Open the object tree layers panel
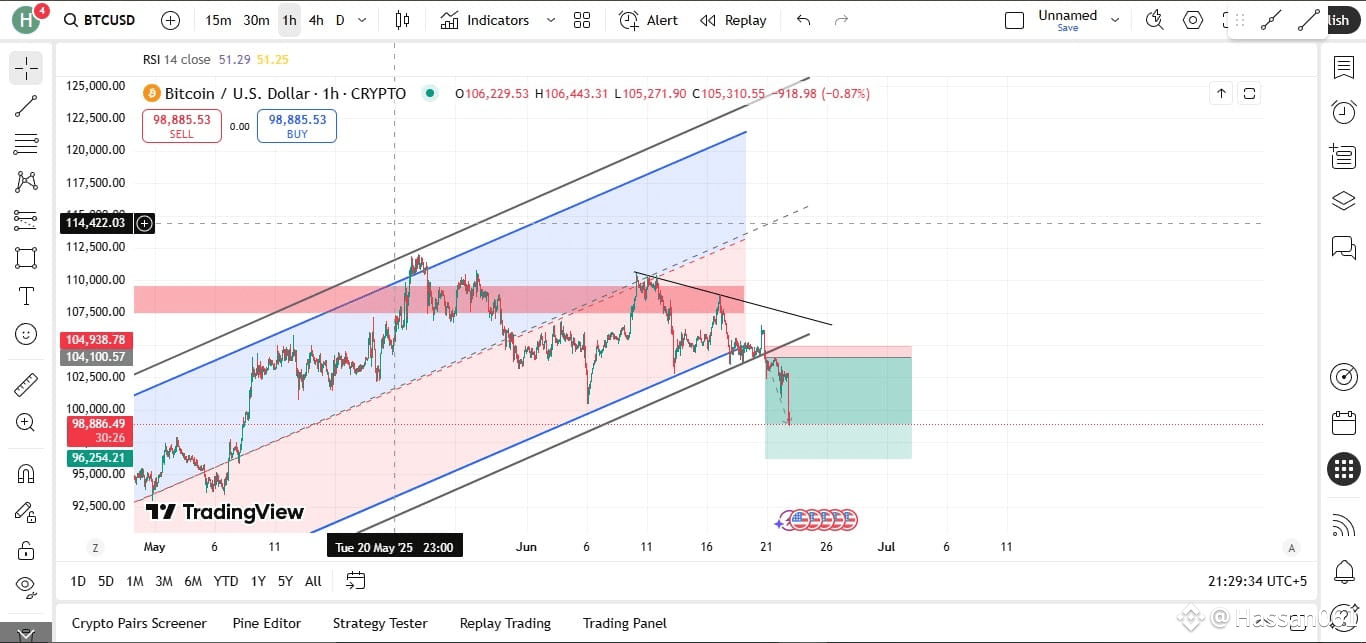Image resolution: width=1366 pixels, height=643 pixels. (1344, 201)
